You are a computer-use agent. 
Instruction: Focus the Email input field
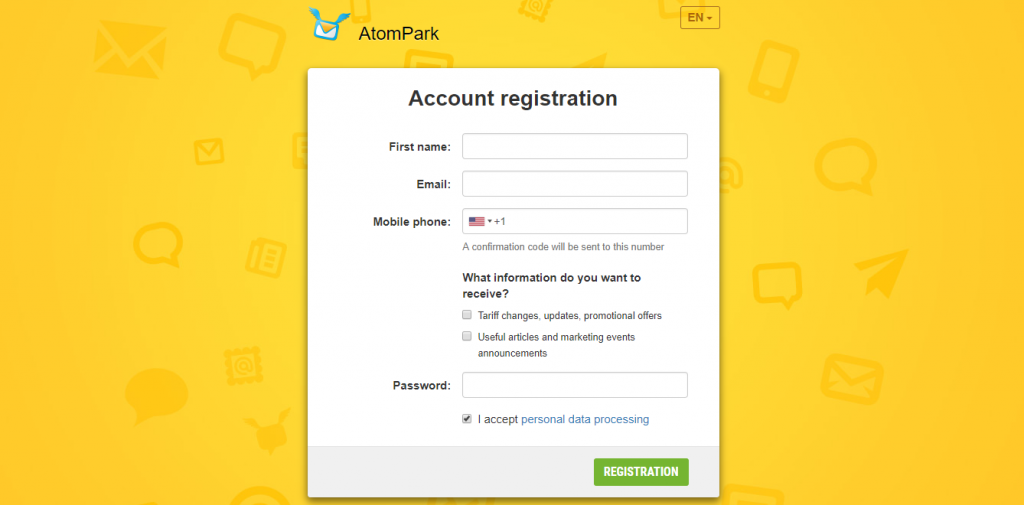(x=575, y=184)
